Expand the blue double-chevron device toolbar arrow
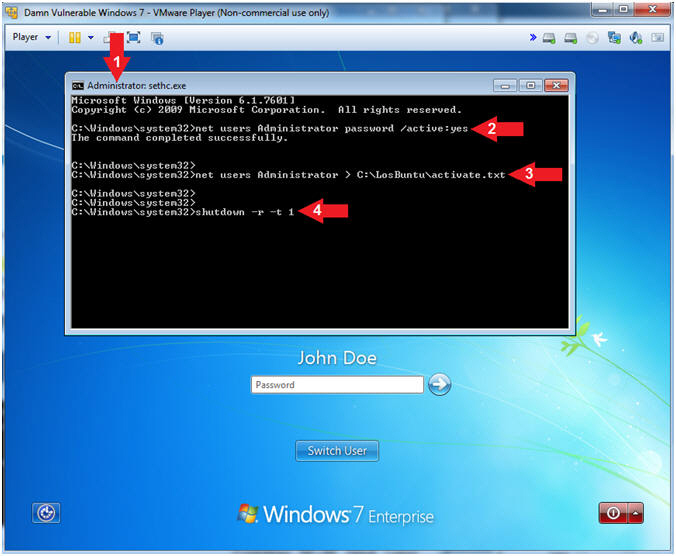676x556 pixels. click(x=533, y=37)
